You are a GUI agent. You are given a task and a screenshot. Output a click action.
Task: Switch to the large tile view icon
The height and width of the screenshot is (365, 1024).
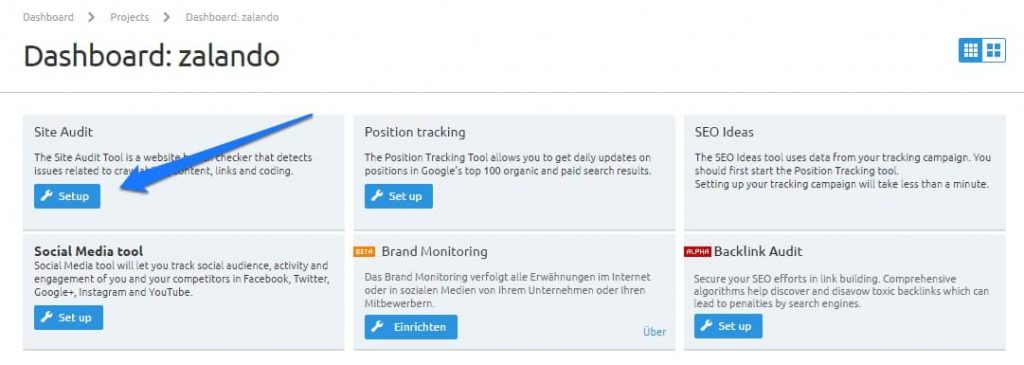click(x=994, y=50)
